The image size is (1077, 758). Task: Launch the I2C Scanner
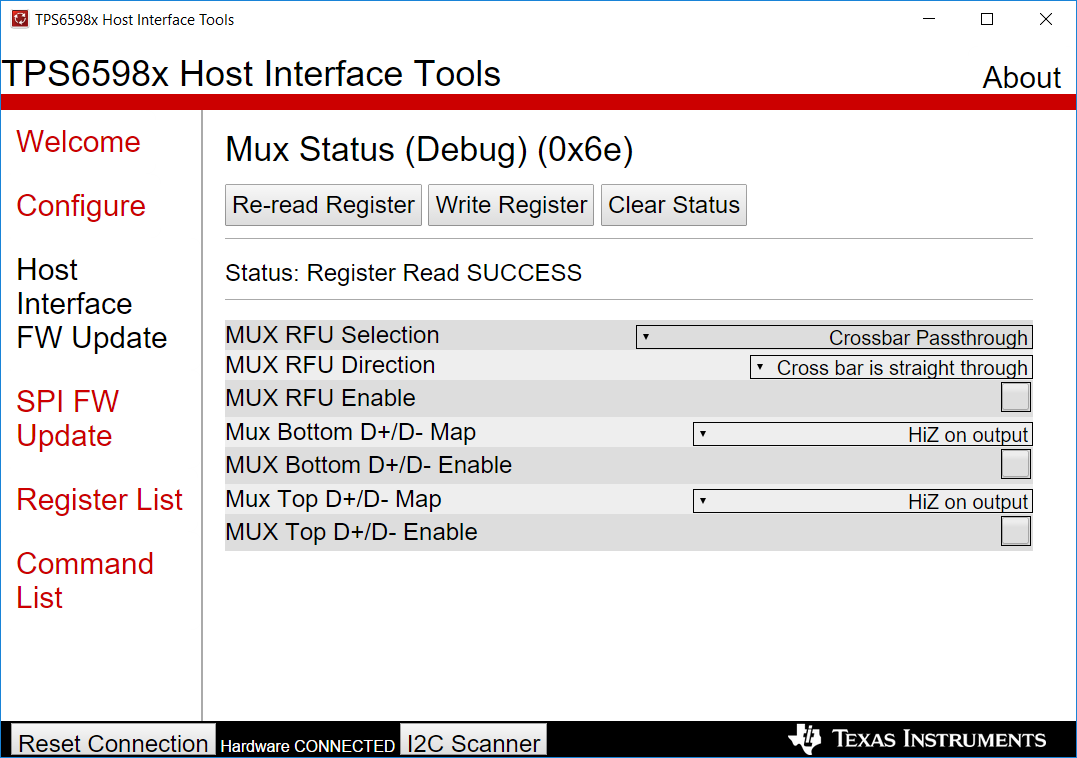pos(473,743)
